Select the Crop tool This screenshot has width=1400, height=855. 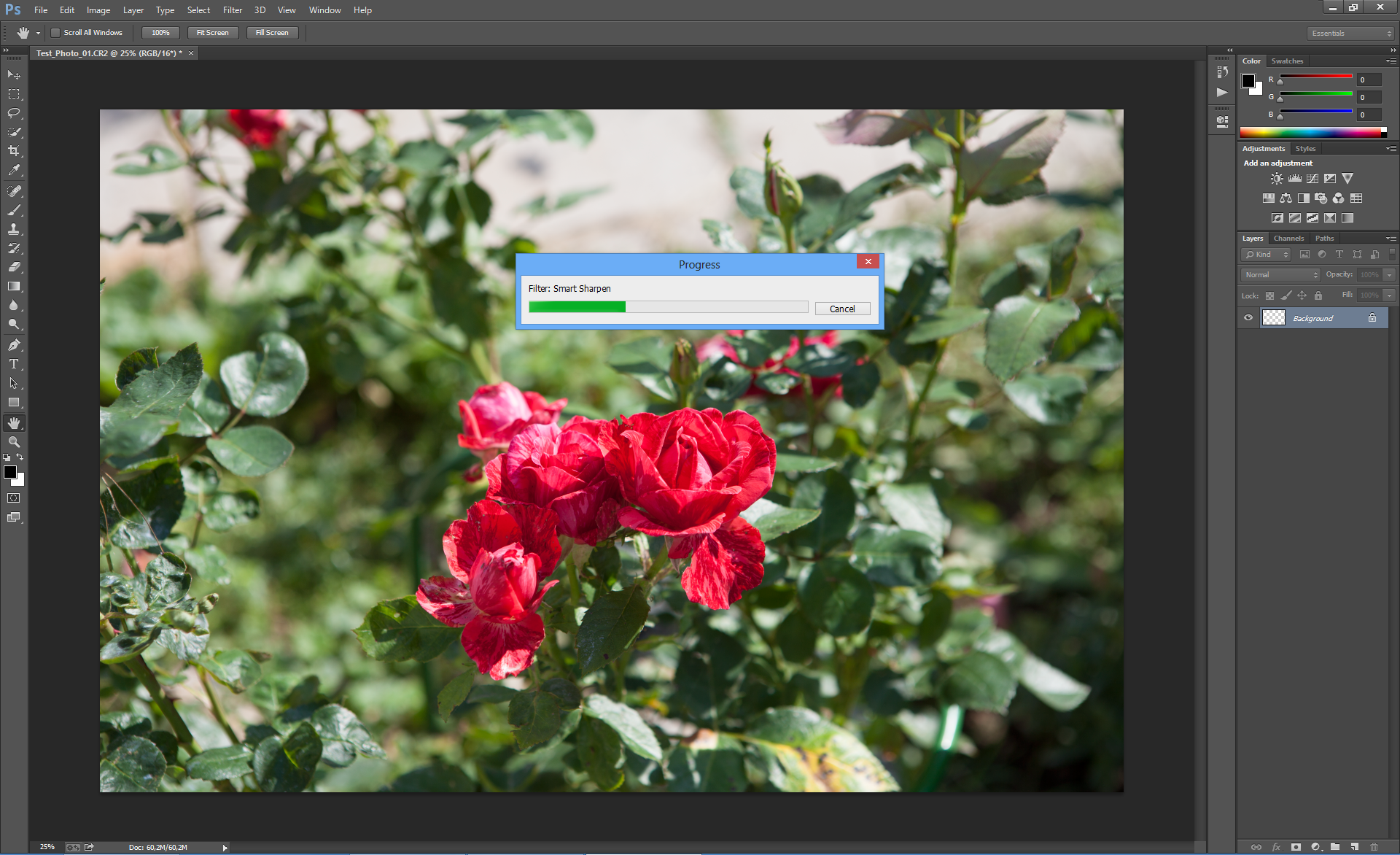click(14, 151)
